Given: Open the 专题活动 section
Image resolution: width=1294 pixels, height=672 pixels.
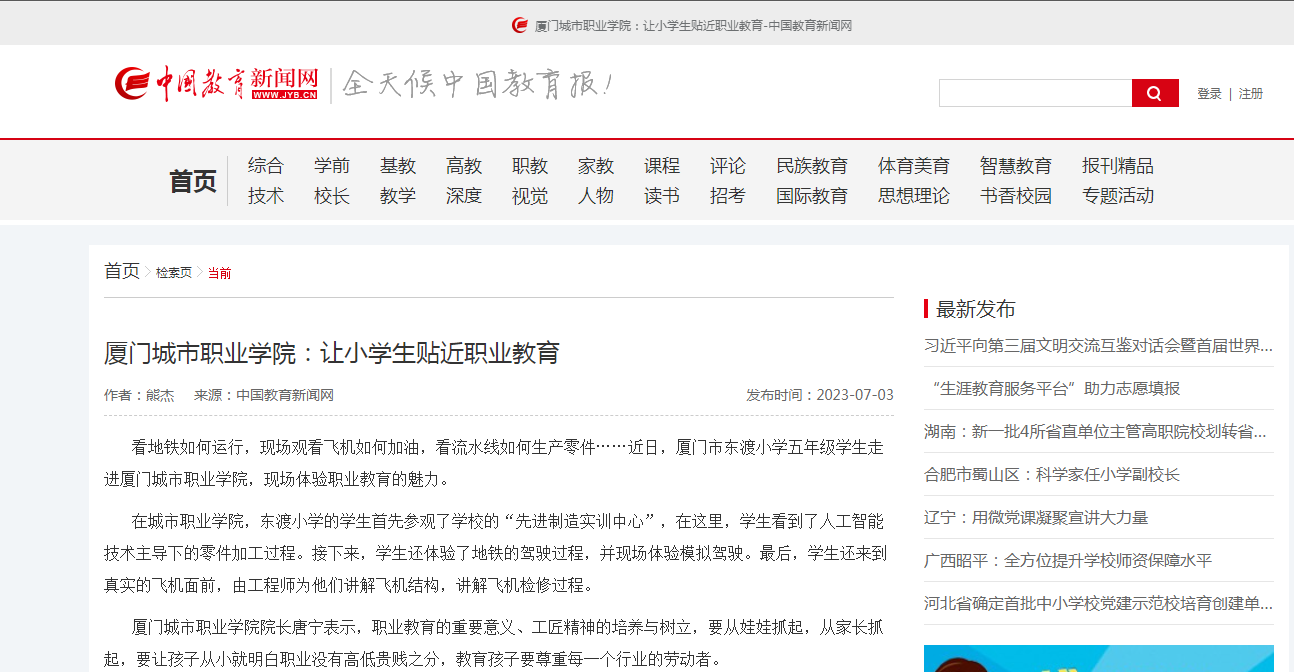Looking at the screenshot, I should [1118, 196].
